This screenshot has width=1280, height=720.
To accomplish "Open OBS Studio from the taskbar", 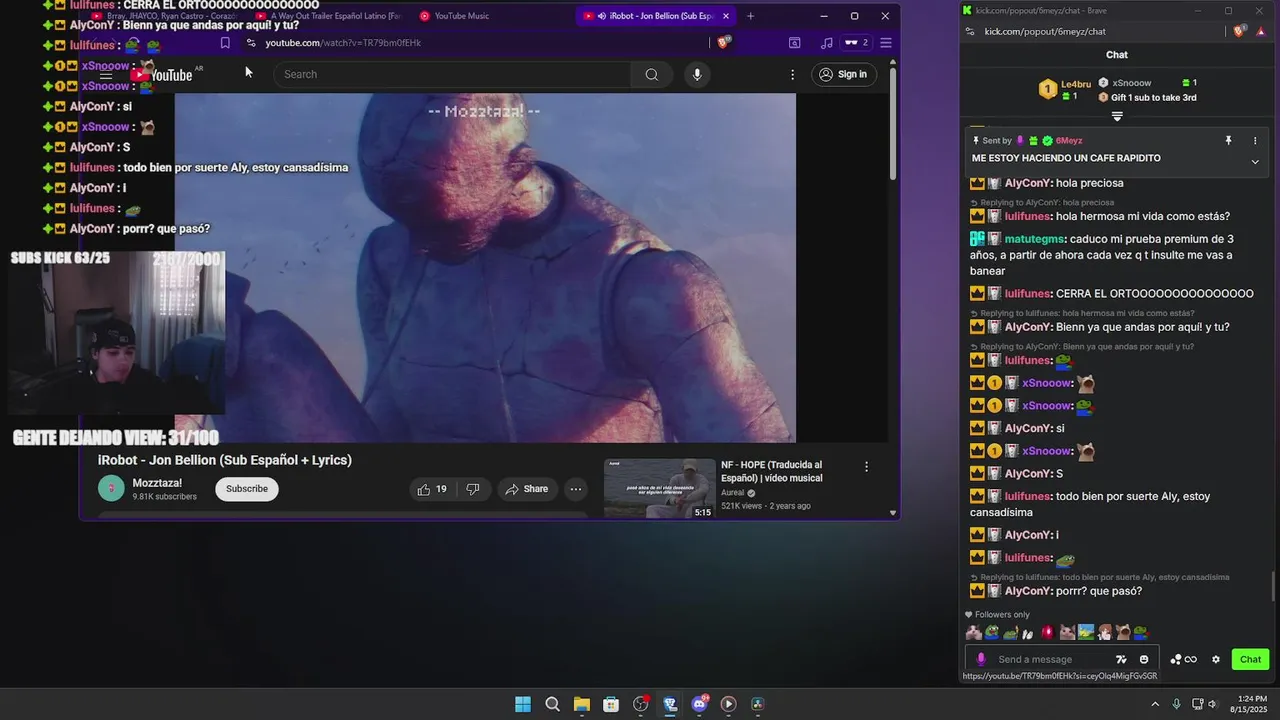I will (641, 704).
